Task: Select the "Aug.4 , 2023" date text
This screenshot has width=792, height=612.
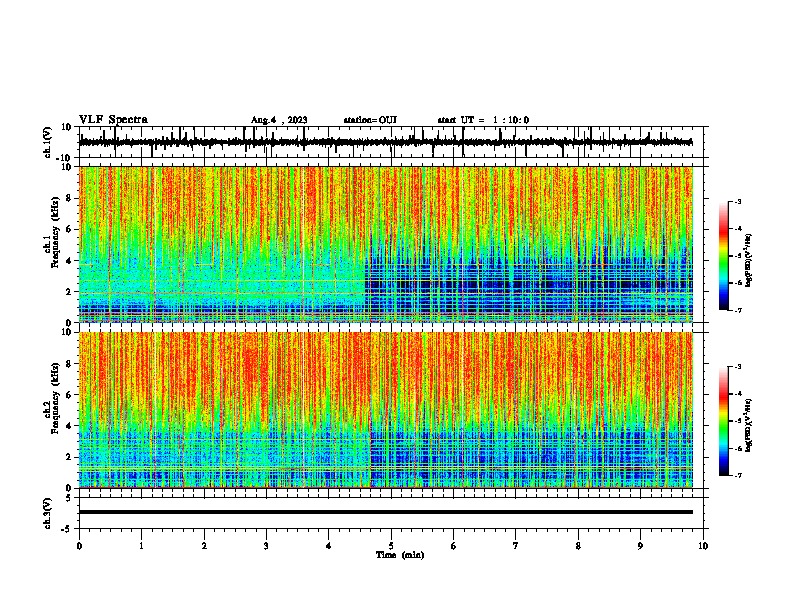Action: pos(279,120)
